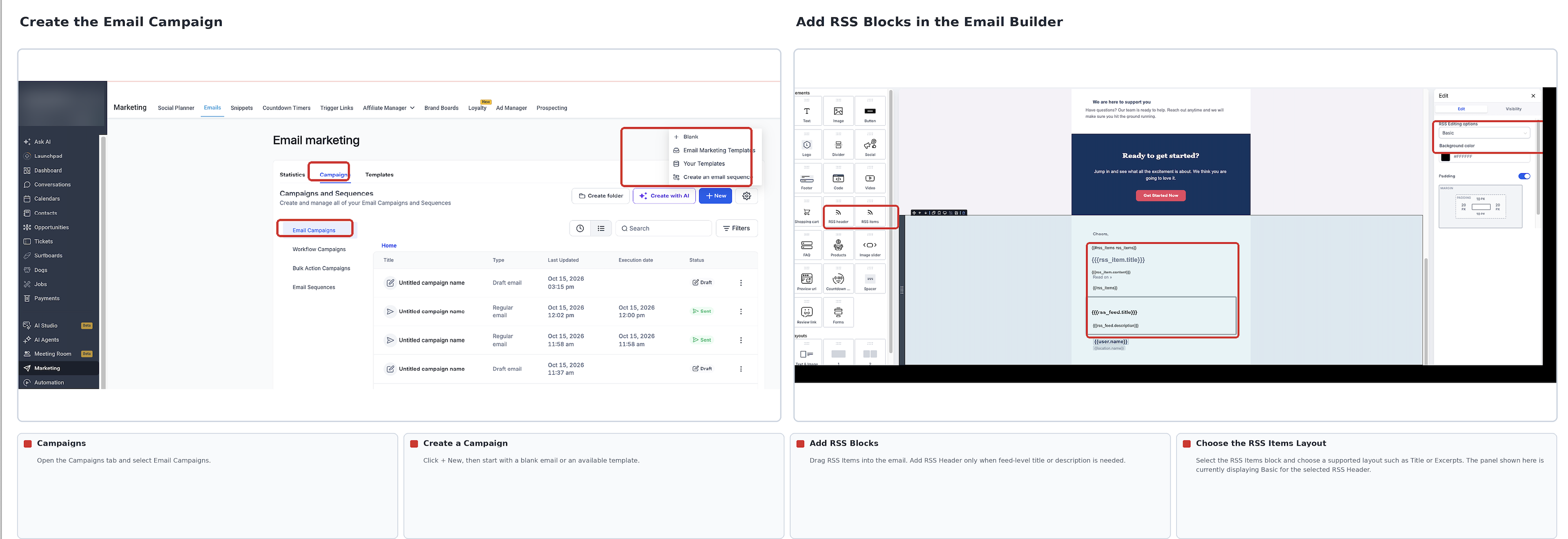Click the blue New button
1568x539 pixels.
(715, 196)
